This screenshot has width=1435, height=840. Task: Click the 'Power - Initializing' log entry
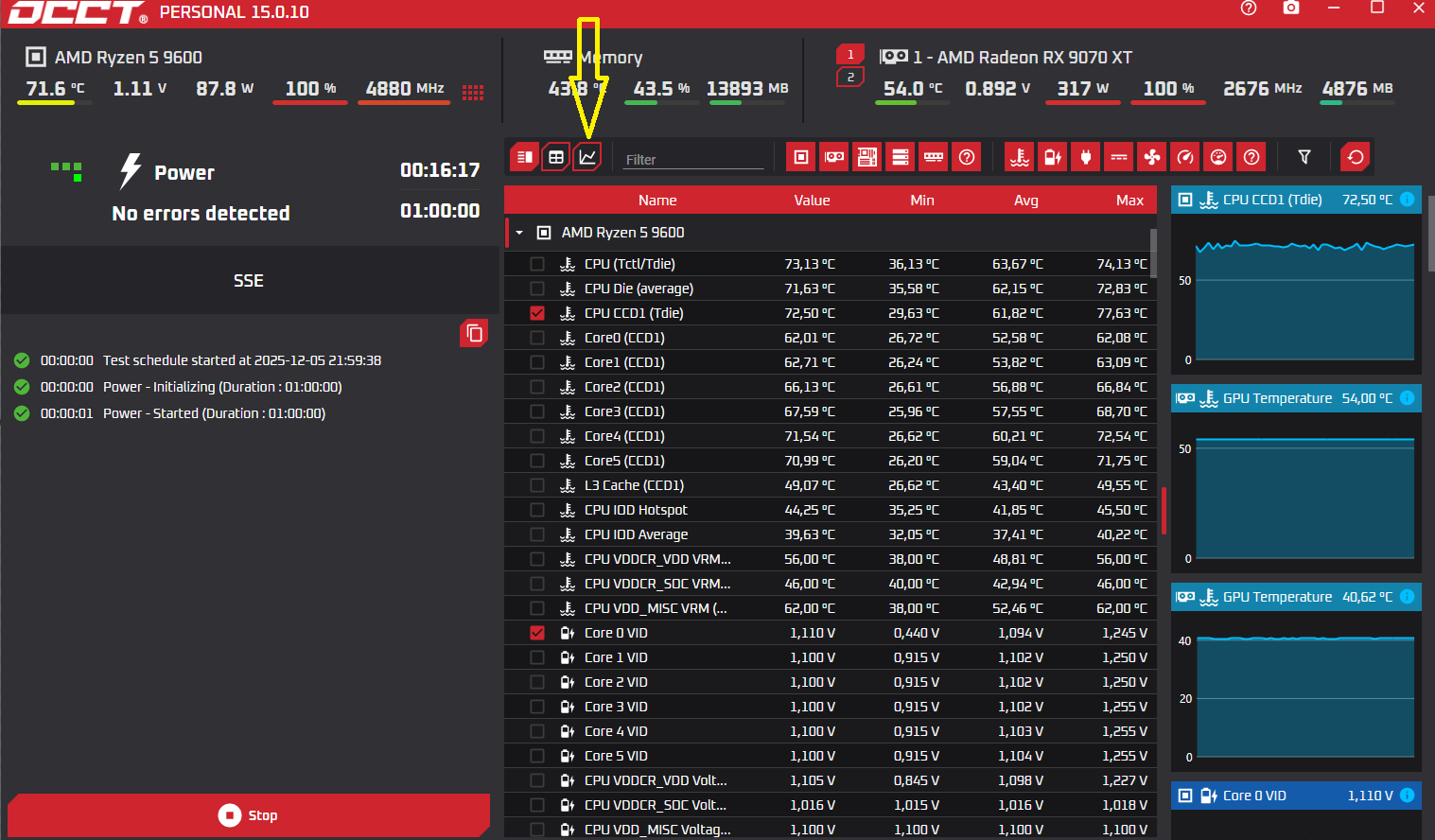222,387
